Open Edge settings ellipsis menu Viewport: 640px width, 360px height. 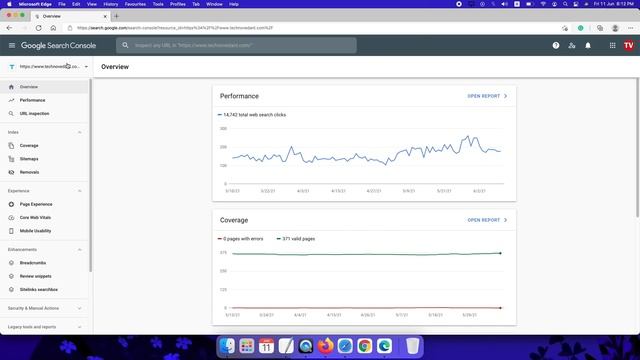pyautogui.click(x=631, y=28)
